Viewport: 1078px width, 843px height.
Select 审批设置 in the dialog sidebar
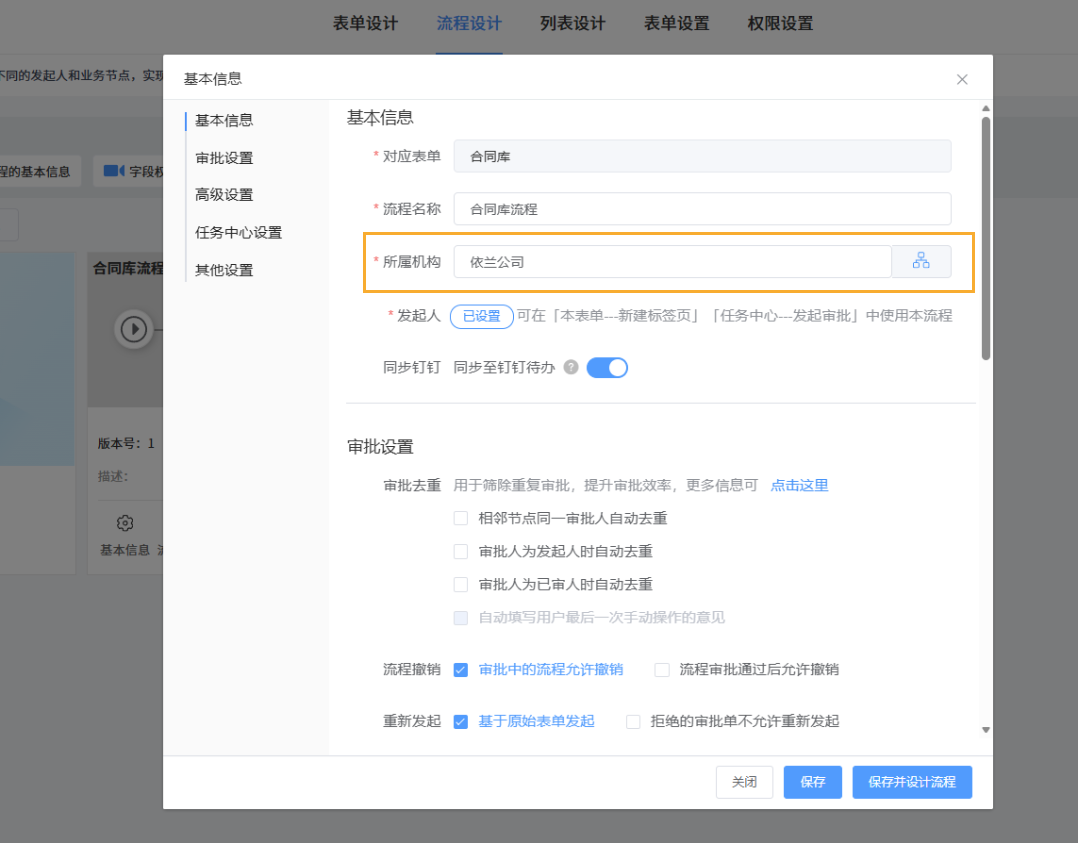point(224,157)
